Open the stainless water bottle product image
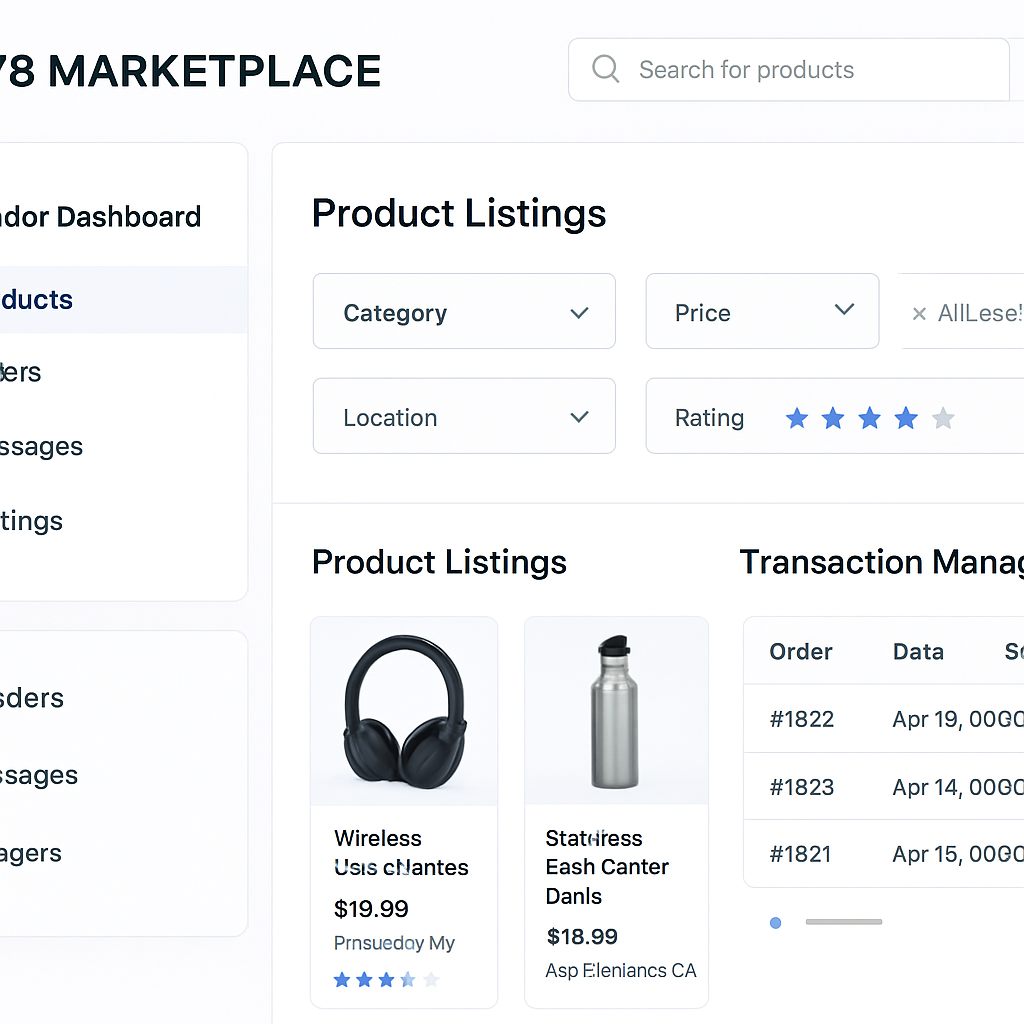1024x1024 pixels. [x=616, y=711]
